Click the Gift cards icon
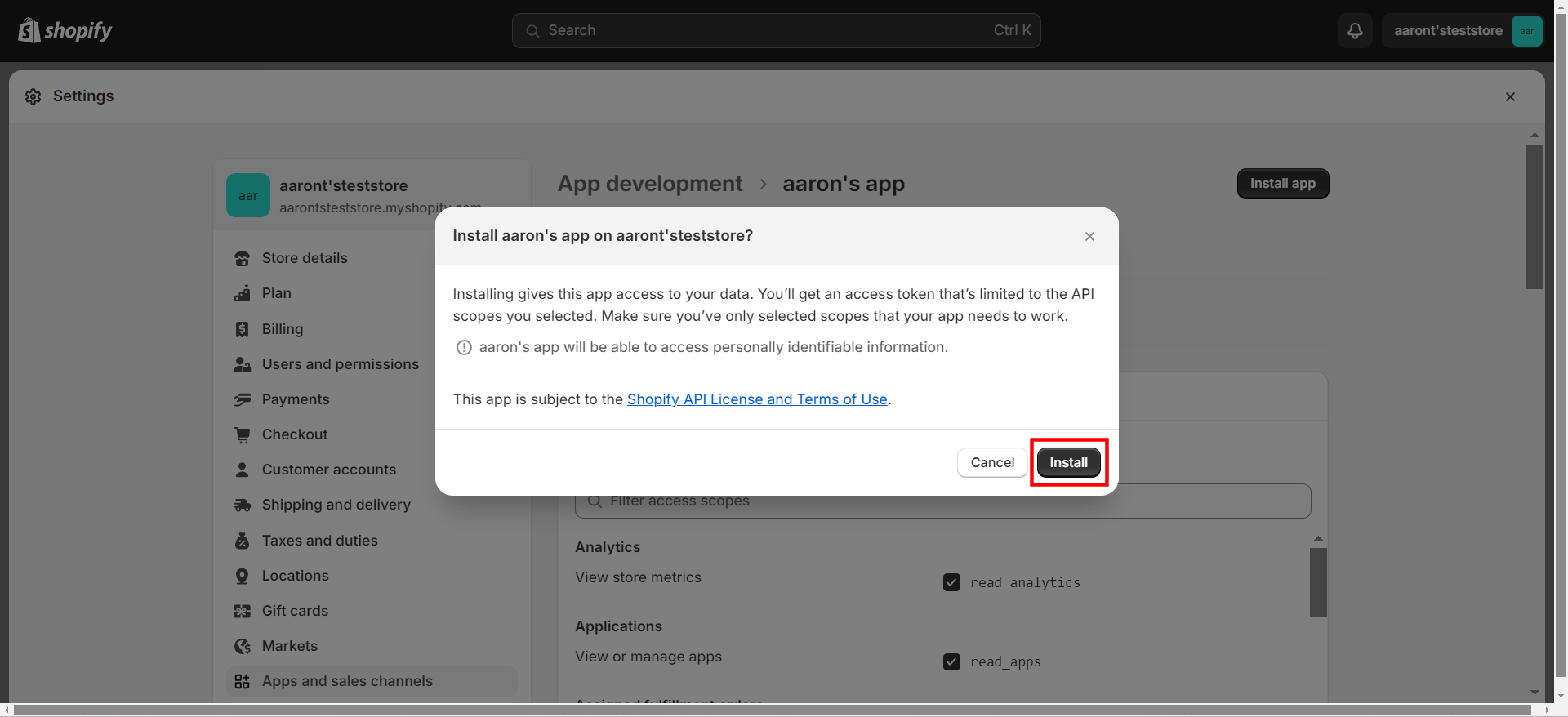1568x717 pixels. click(x=243, y=611)
